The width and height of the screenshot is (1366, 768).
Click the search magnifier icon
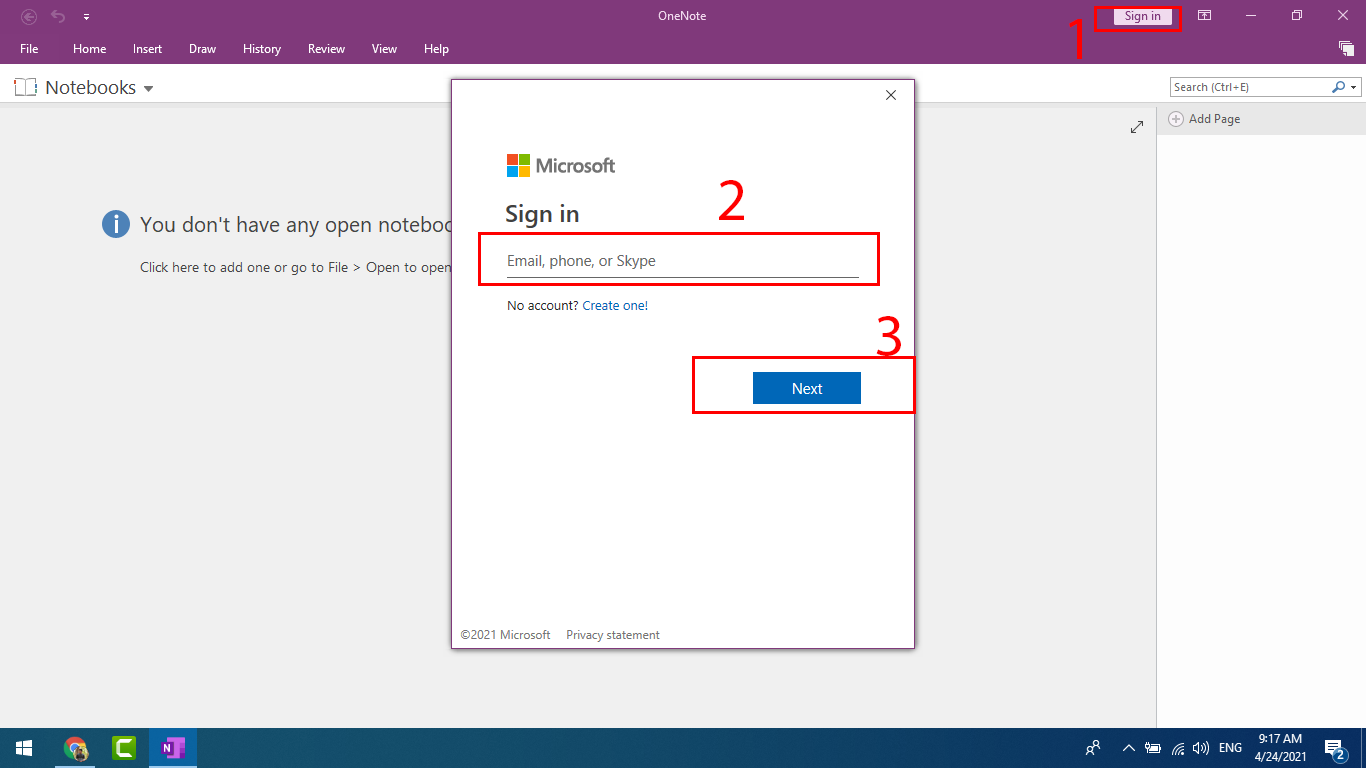click(x=1339, y=87)
